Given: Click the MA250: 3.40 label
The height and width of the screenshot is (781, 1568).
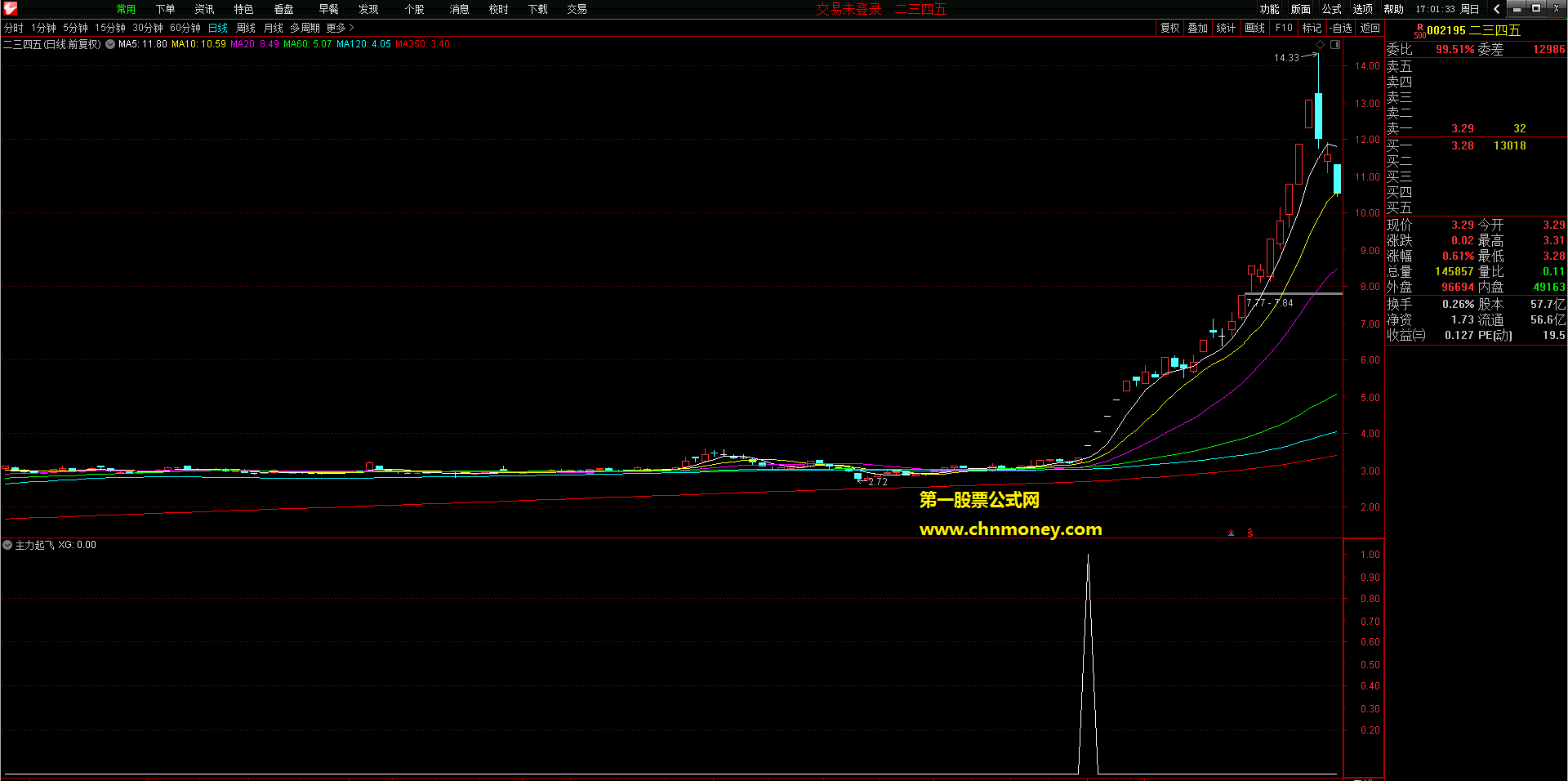Looking at the screenshot, I should [422, 44].
